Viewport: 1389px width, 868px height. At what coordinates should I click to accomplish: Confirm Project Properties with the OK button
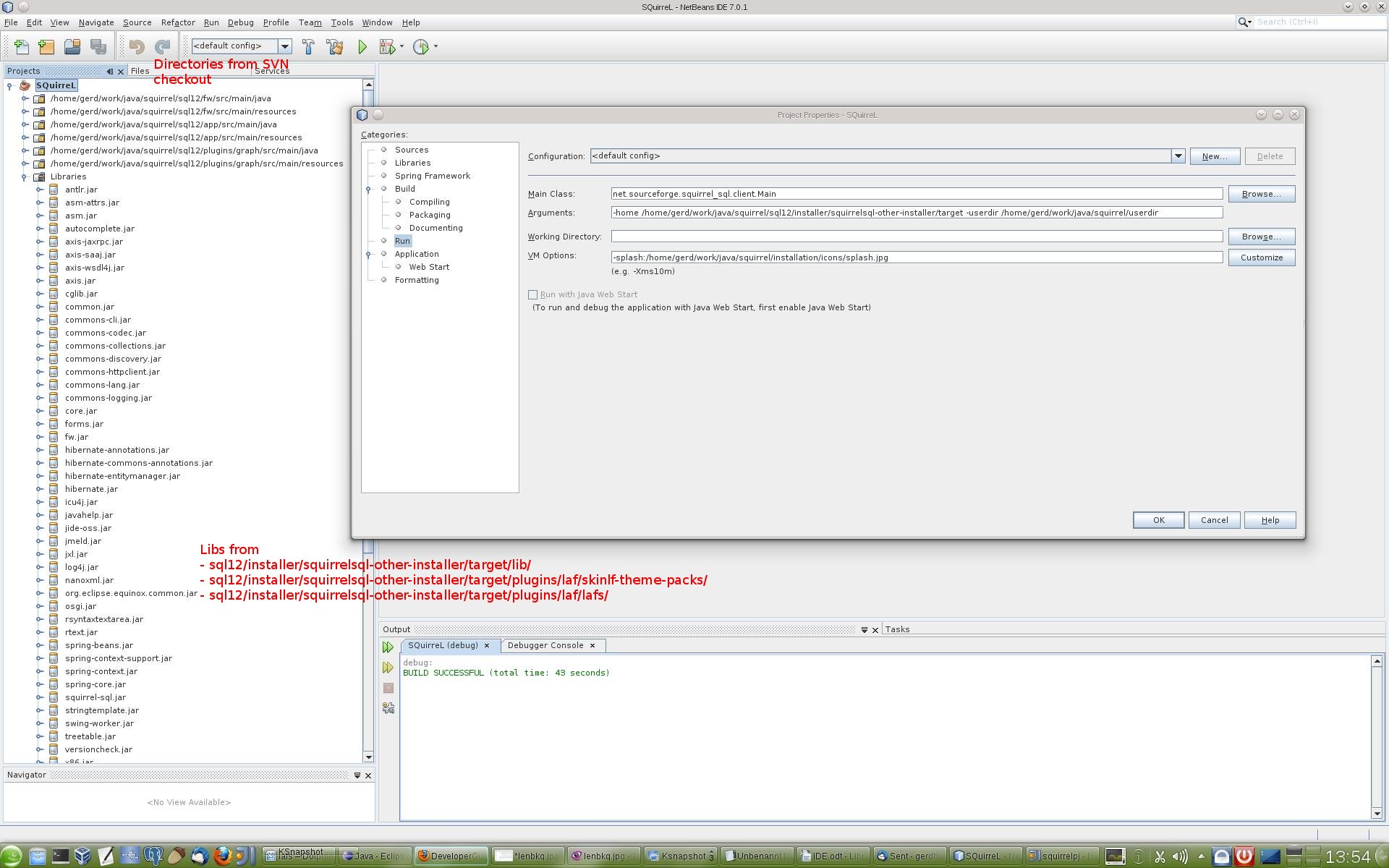point(1157,520)
